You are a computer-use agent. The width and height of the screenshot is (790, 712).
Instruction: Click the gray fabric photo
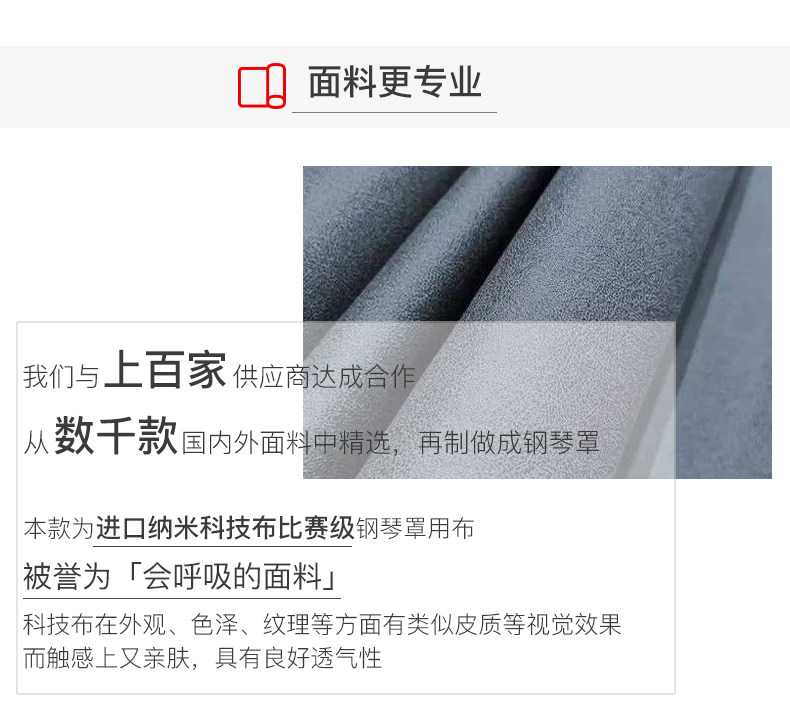pyautogui.click(x=537, y=322)
